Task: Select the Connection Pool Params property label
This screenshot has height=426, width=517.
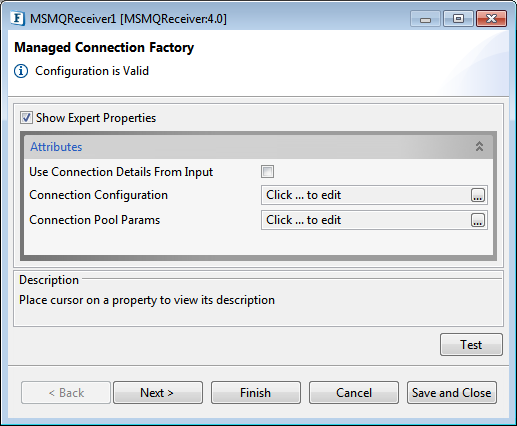Action: (x=95, y=220)
